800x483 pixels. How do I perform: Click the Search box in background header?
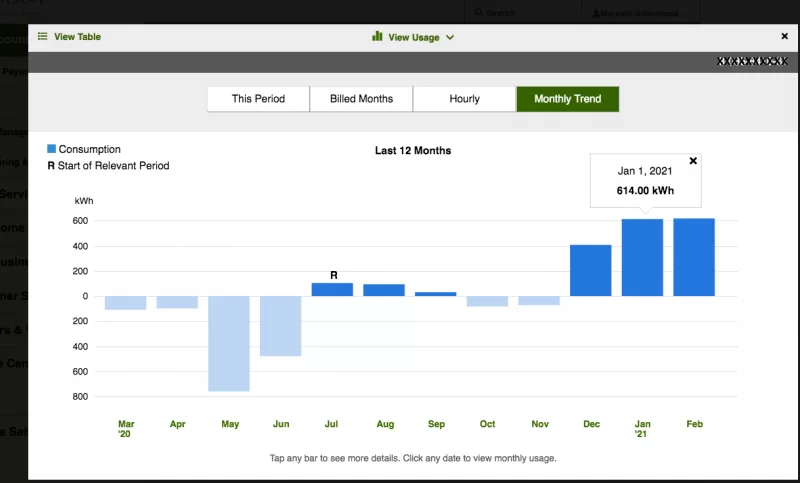pyautogui.click(x=520, y=13)
